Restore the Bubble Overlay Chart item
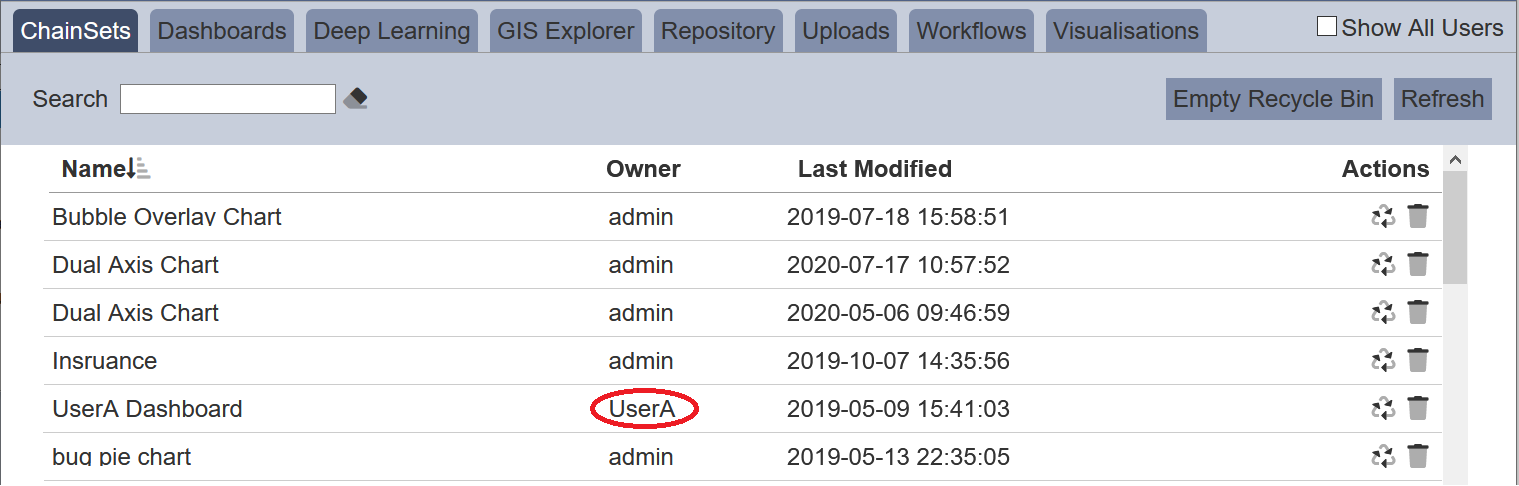 click(x=1383, y=216)
